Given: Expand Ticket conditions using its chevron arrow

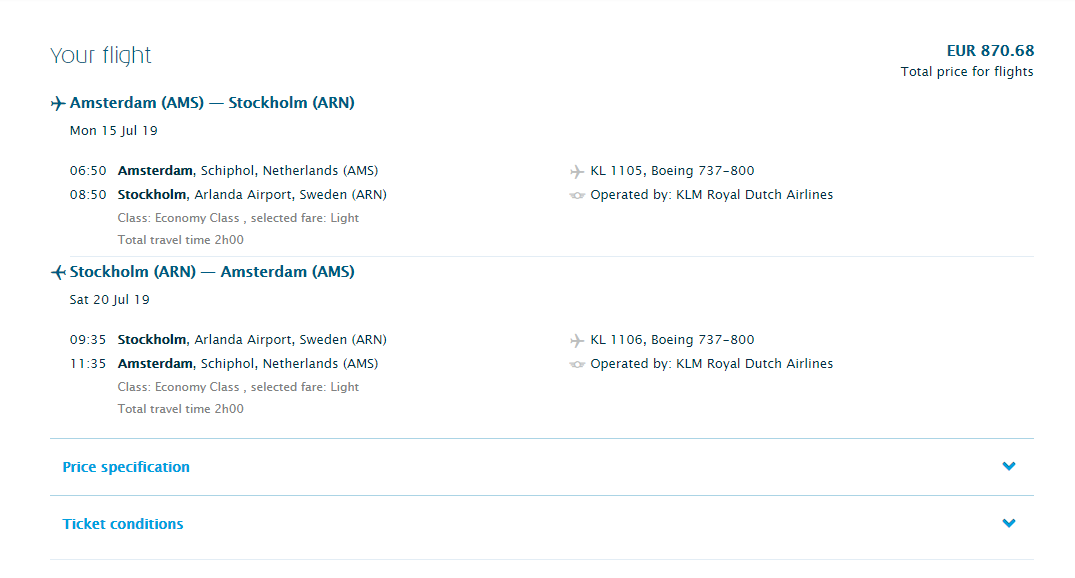Looking at the screenshot, I should (x=1009, y=523).
